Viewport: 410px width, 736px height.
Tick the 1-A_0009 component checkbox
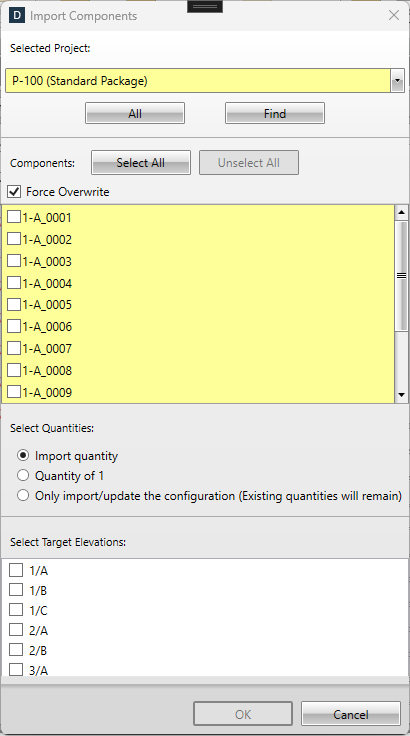pos(14,392)
